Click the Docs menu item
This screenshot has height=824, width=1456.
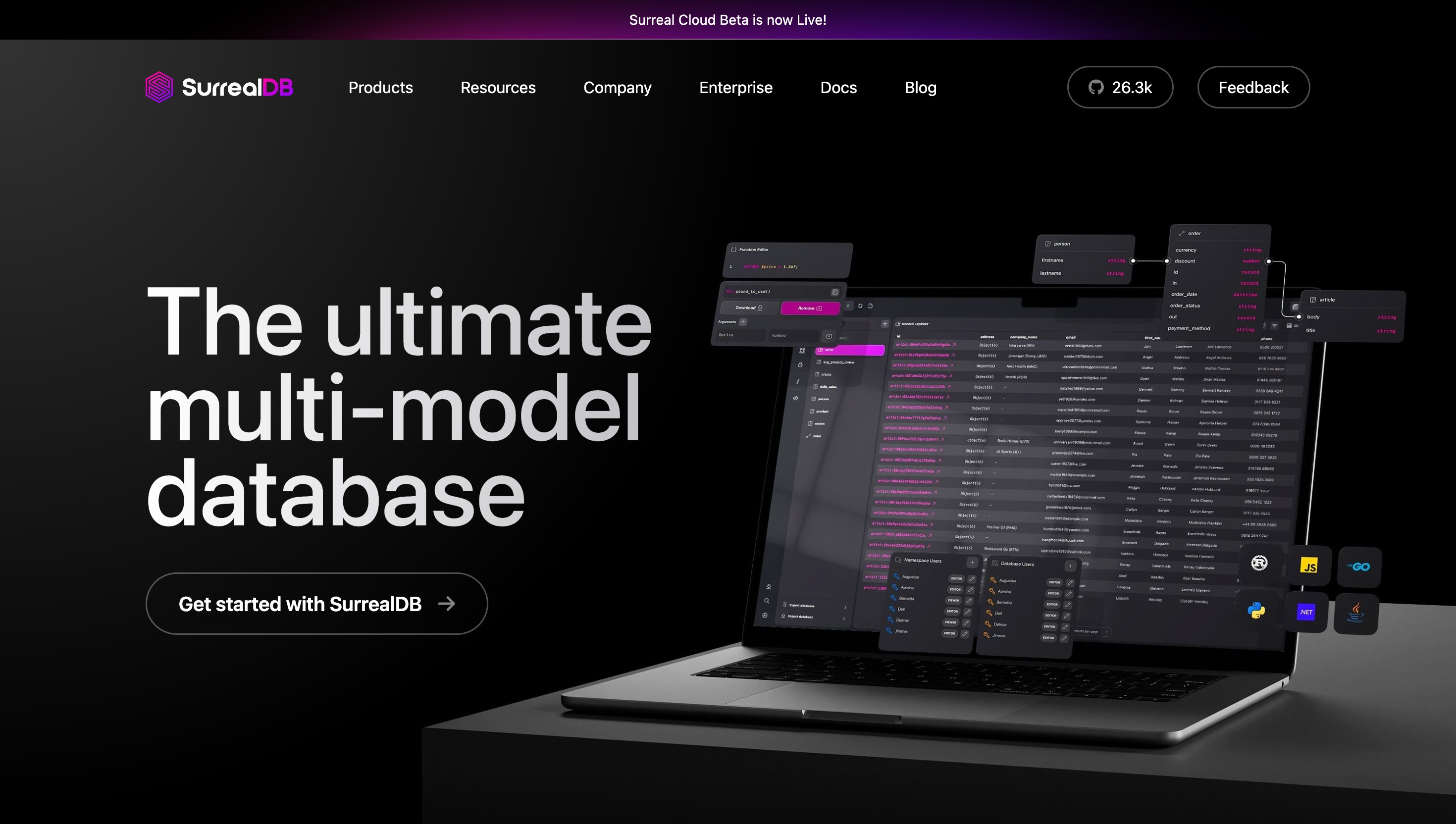[x=838, y=87]
